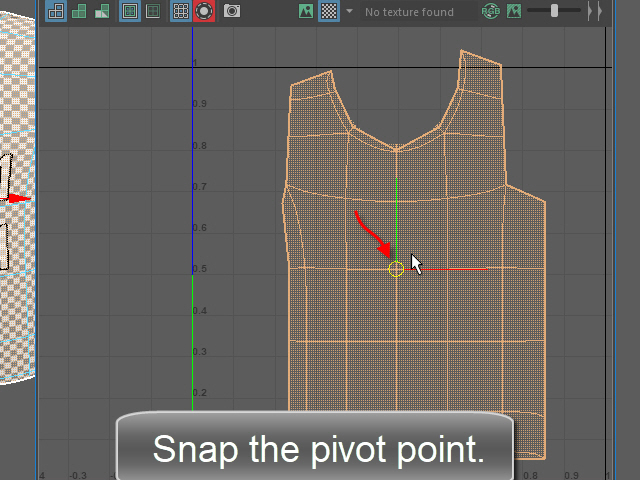Click the yellow pivot point circle
The image size is (640, 480).
tap(396, 268)
